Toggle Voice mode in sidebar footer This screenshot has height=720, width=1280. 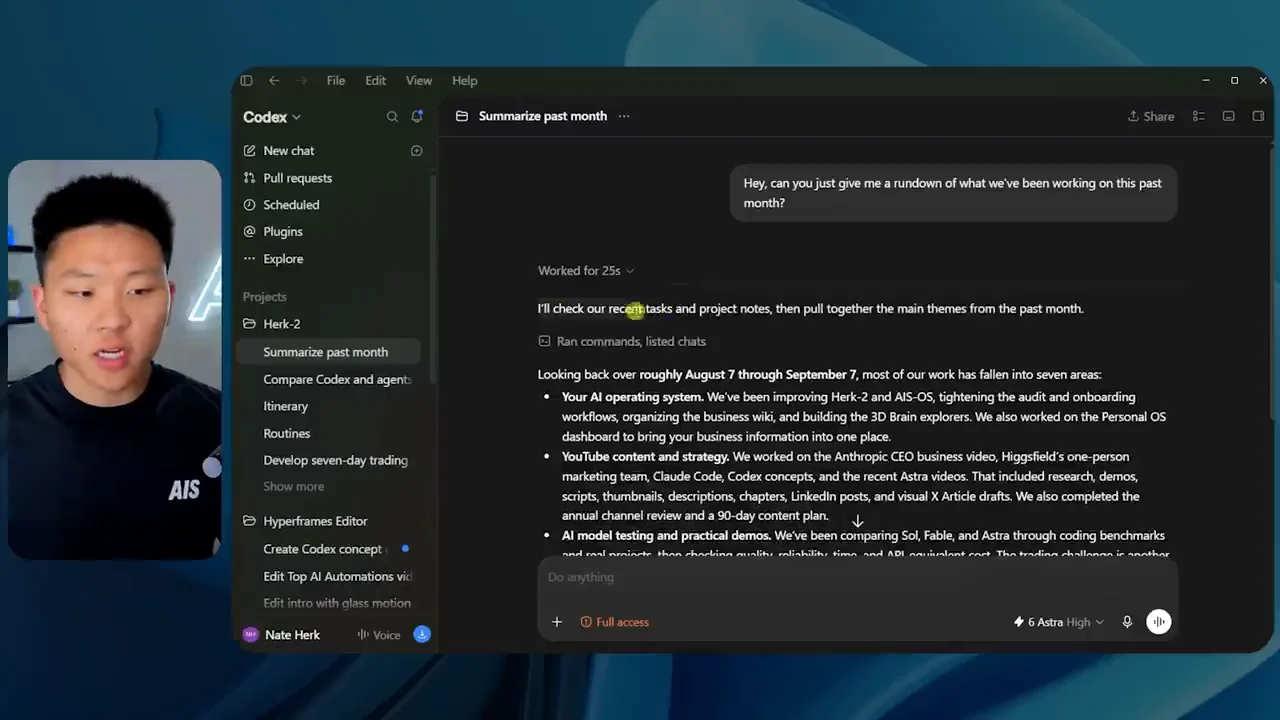[x=379, y=635]
